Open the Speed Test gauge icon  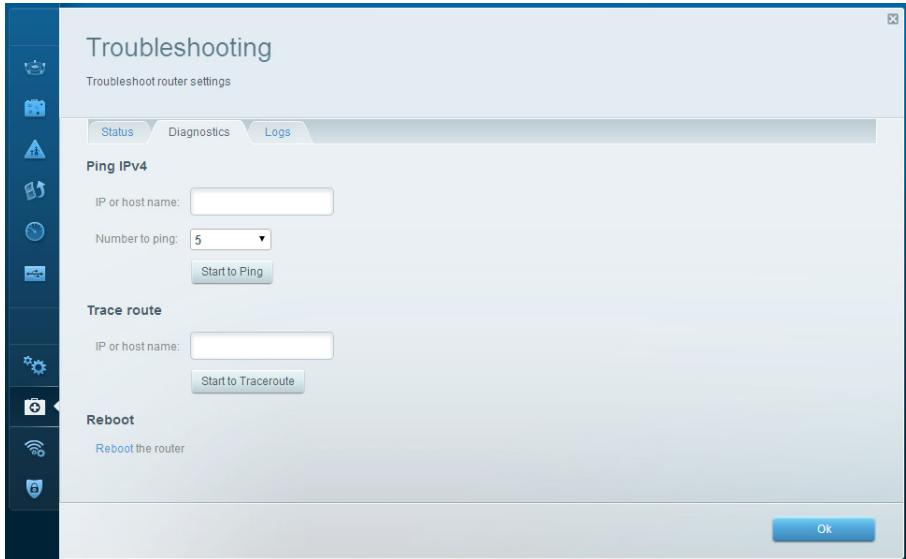[x=35, y=231]
